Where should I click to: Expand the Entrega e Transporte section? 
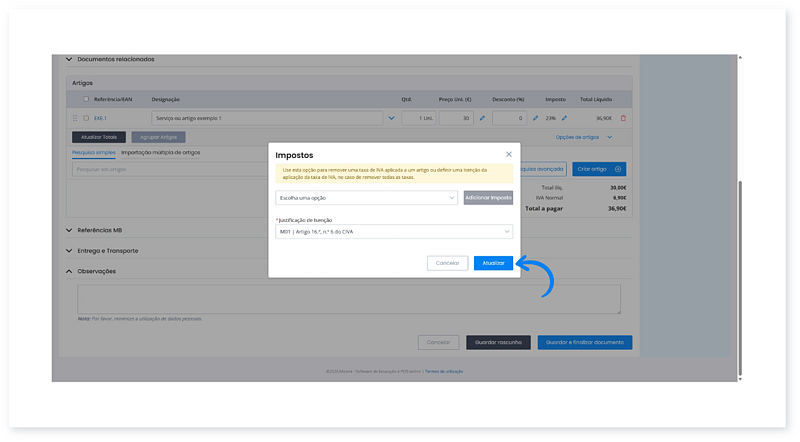tap(106, 250)
